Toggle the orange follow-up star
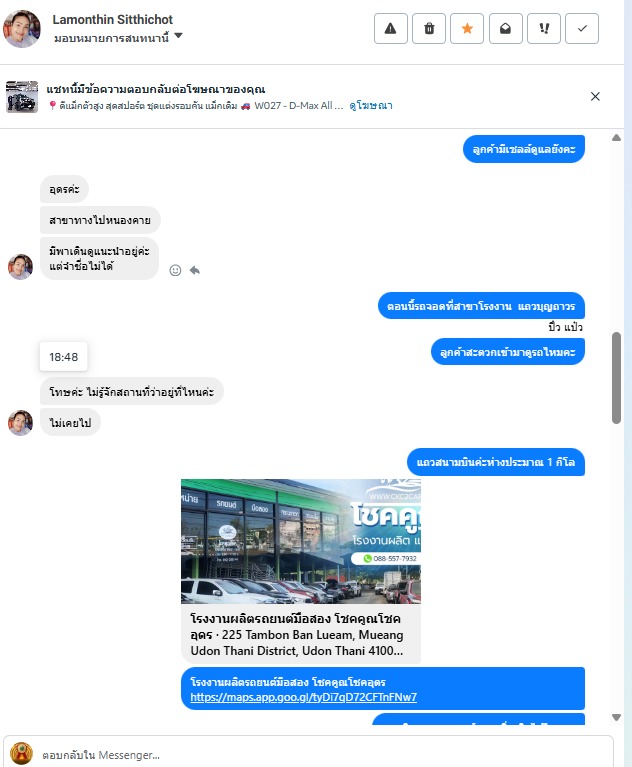 pos(467,28)
